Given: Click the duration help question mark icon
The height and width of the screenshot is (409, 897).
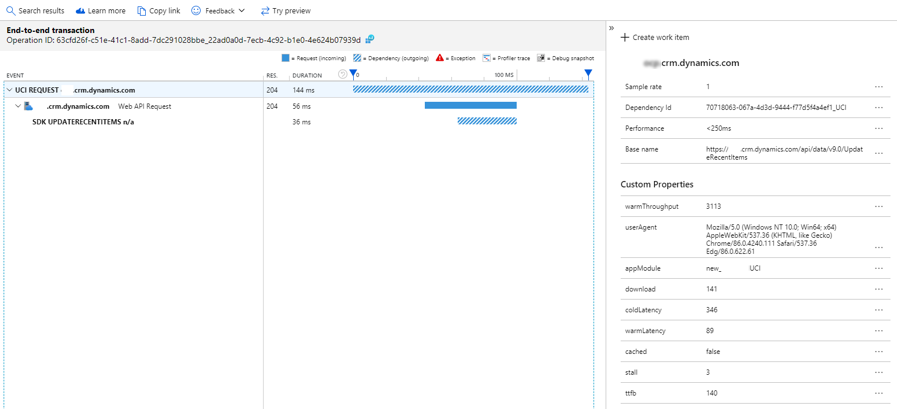Looking at the screenshot, I should click(x=342, y=74).
